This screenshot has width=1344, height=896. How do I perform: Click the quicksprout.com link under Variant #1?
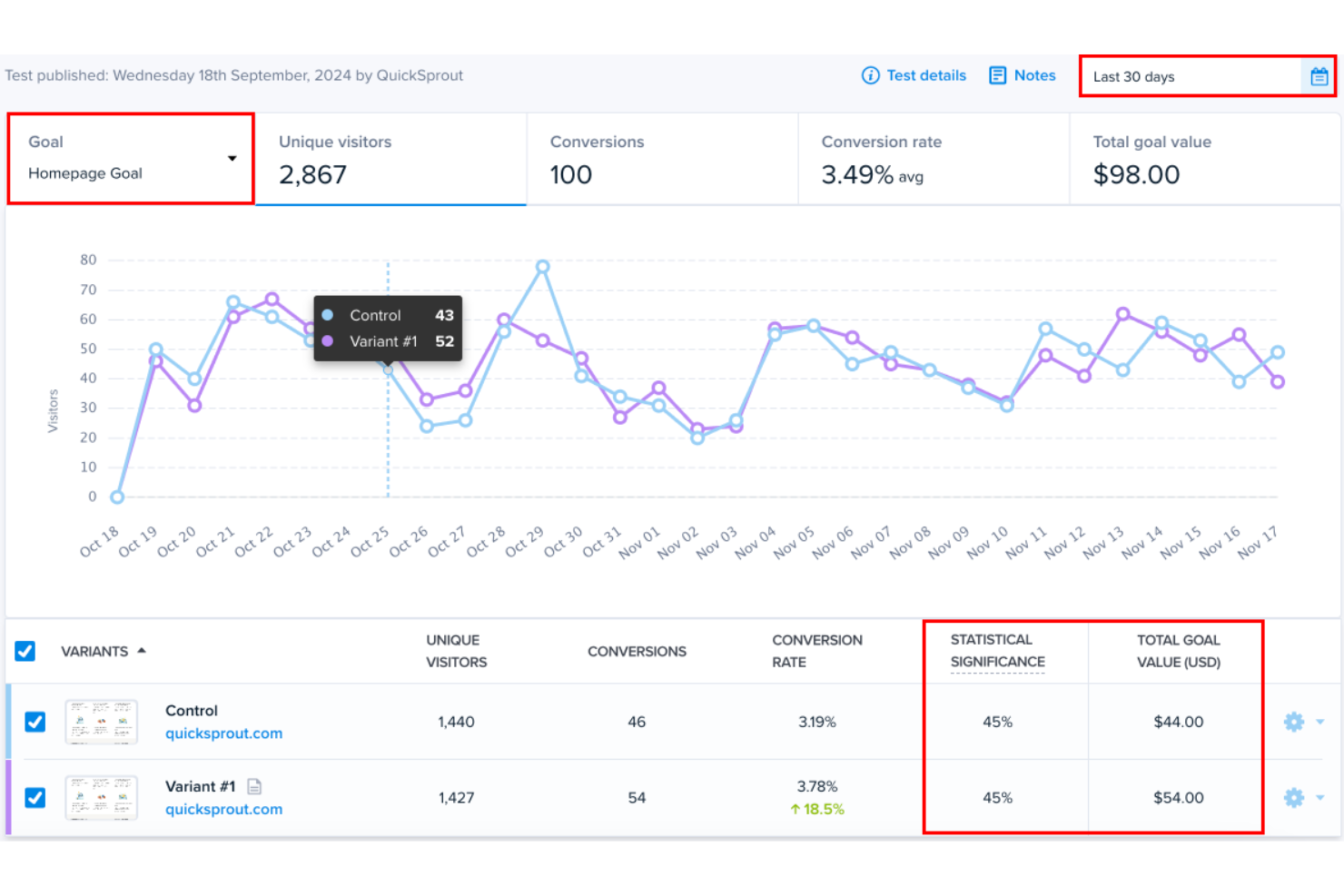coord(223,809)
